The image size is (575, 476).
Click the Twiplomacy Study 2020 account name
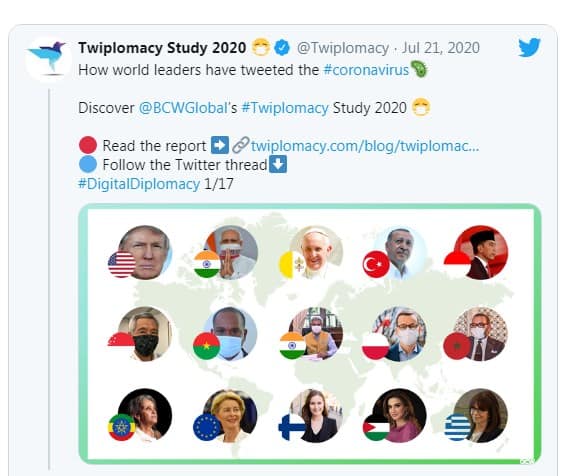coord(162,48)
